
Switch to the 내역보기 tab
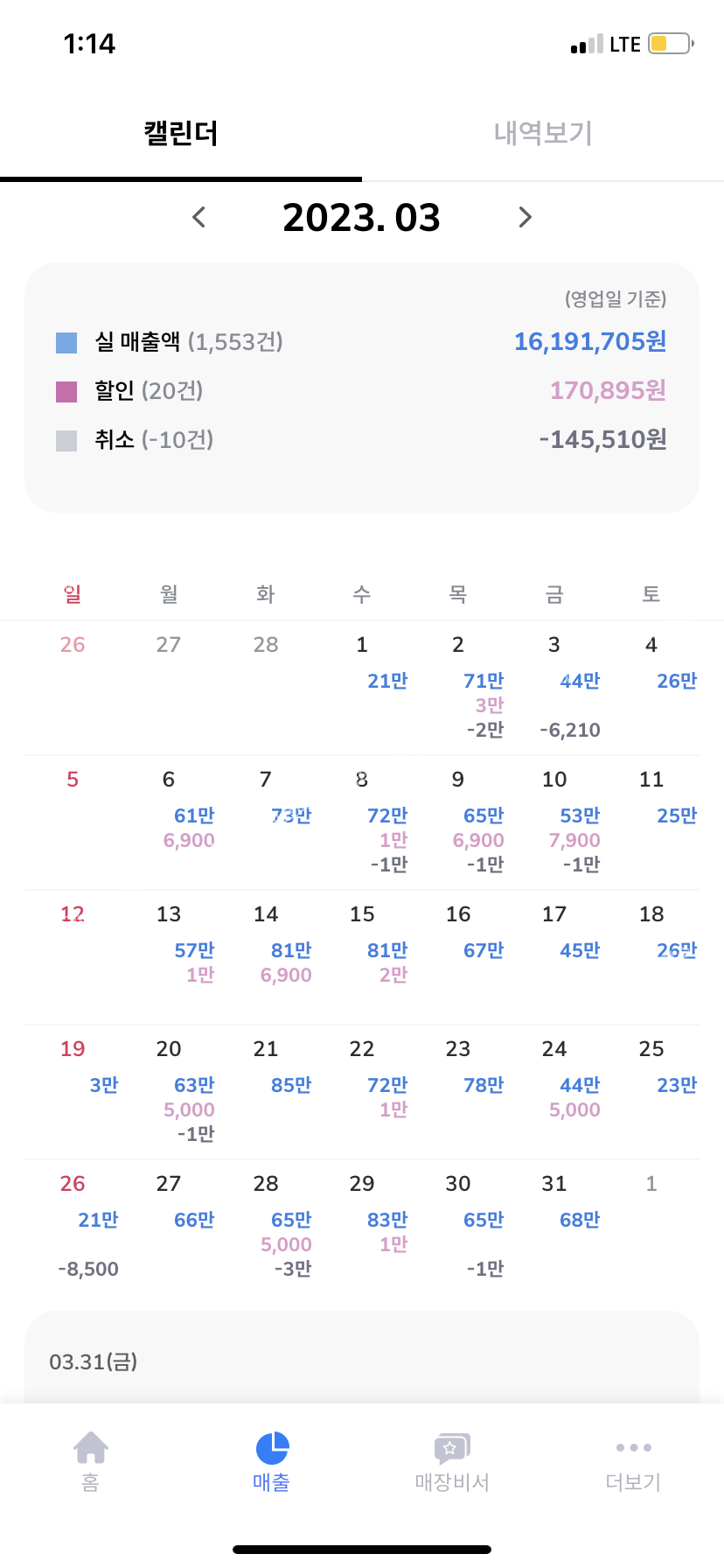tap(543, 133)
